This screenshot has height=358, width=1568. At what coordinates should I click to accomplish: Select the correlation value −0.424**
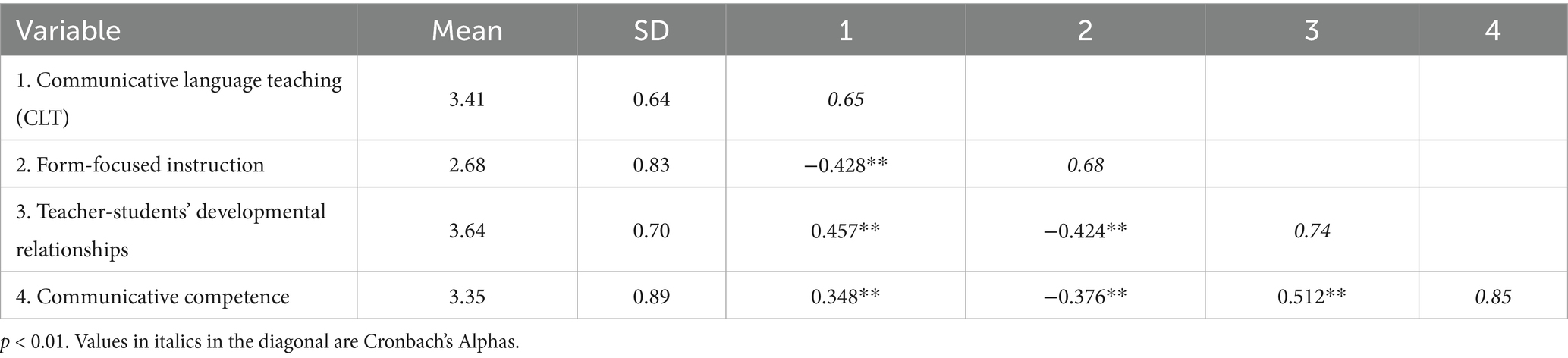[x=1085, y=230]
